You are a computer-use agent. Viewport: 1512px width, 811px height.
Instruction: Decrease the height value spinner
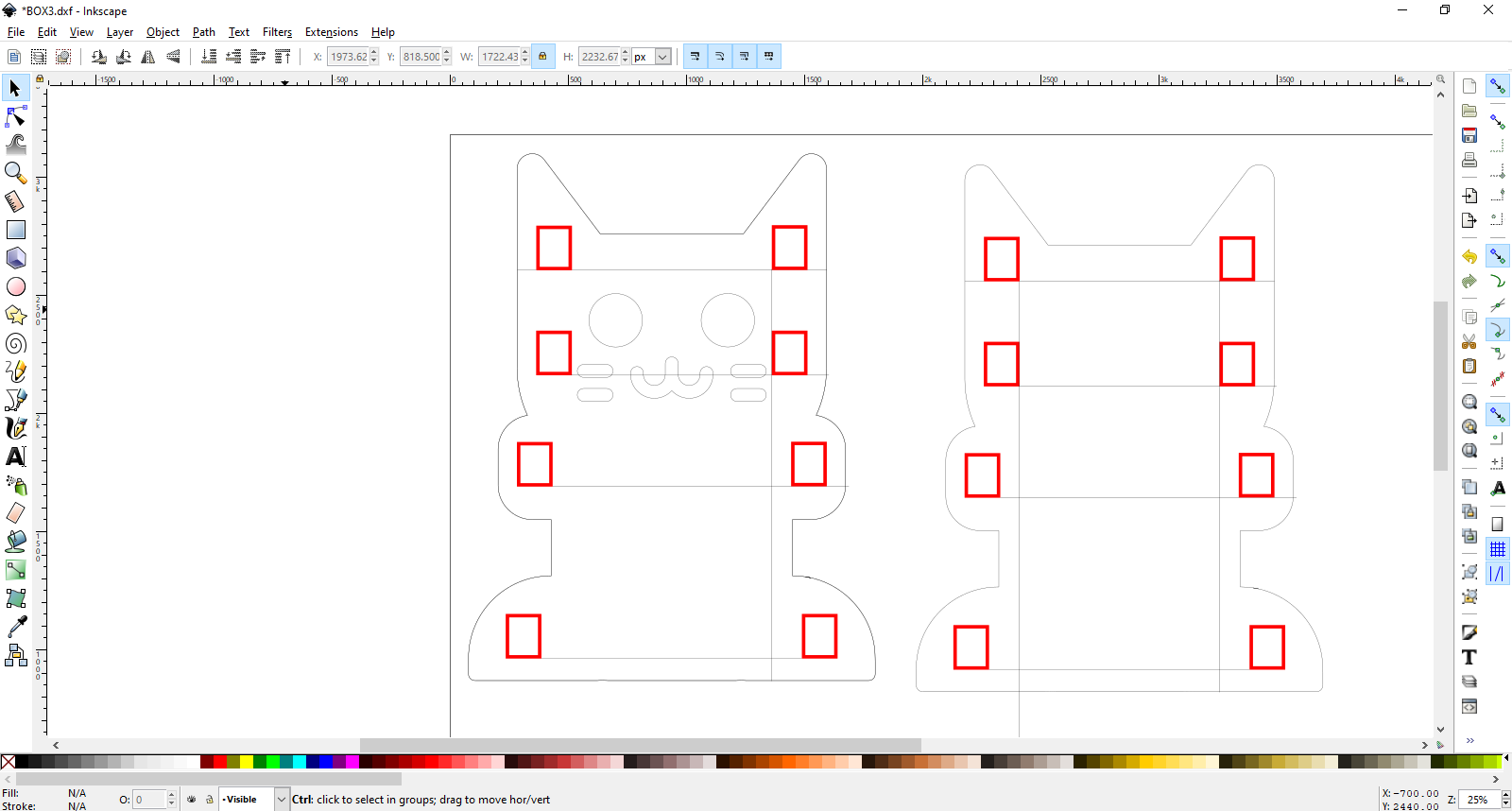[625, 61]
